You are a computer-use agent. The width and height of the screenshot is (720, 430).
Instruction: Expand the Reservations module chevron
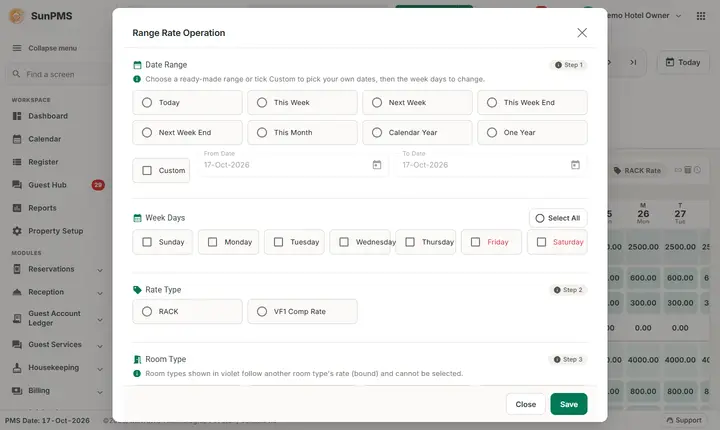click(x=100, y=270)
